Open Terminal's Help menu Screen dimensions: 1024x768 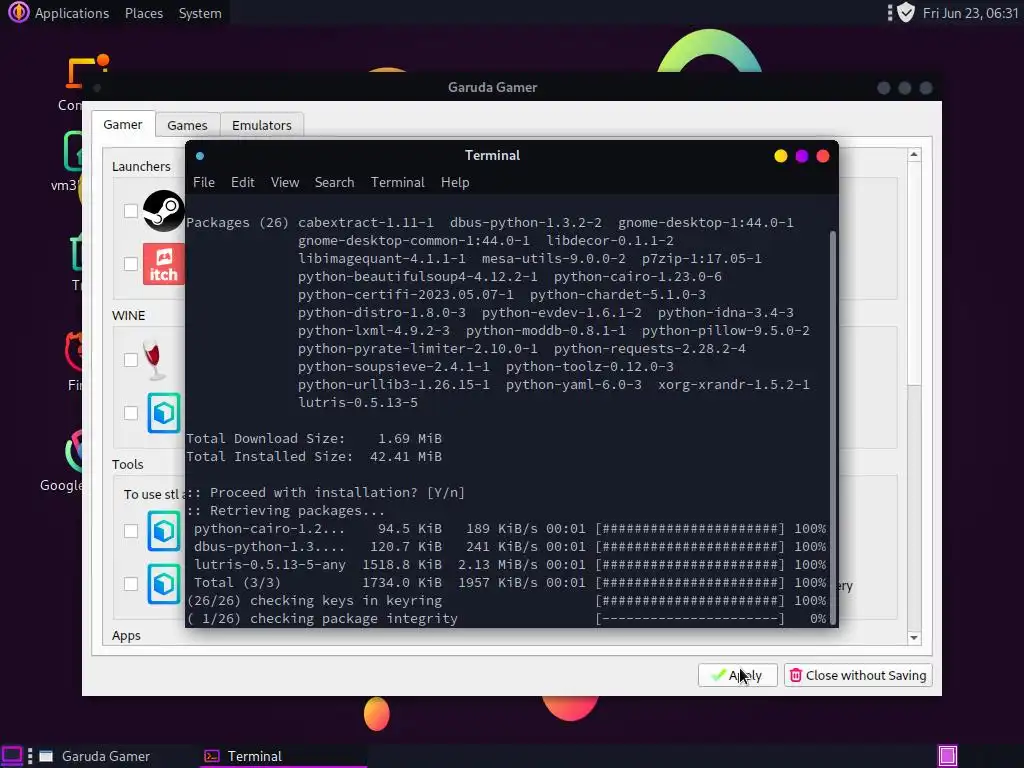[x=455, y=182]
